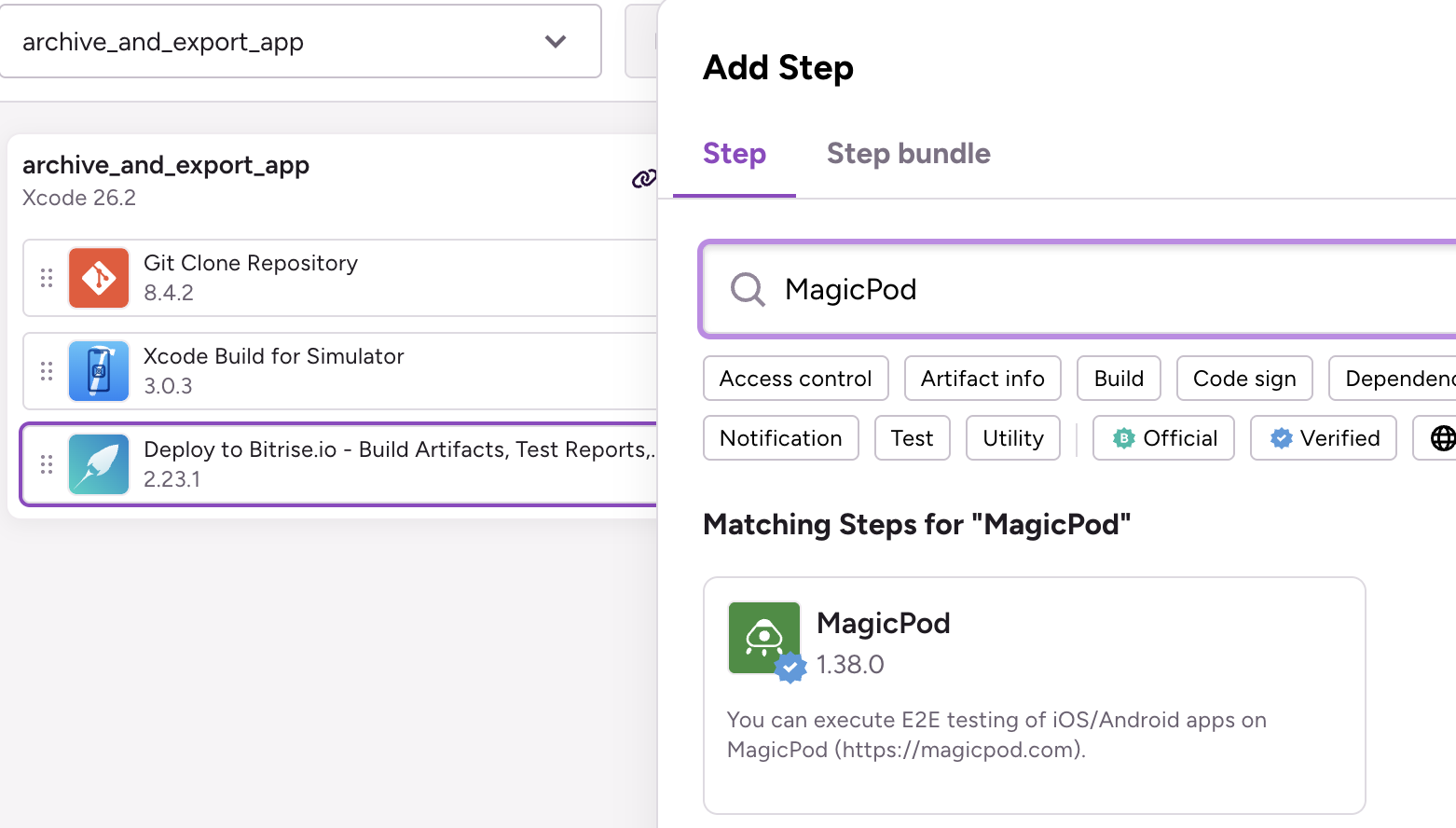Switch to the Step bundle tab

[x=909, y=154]
